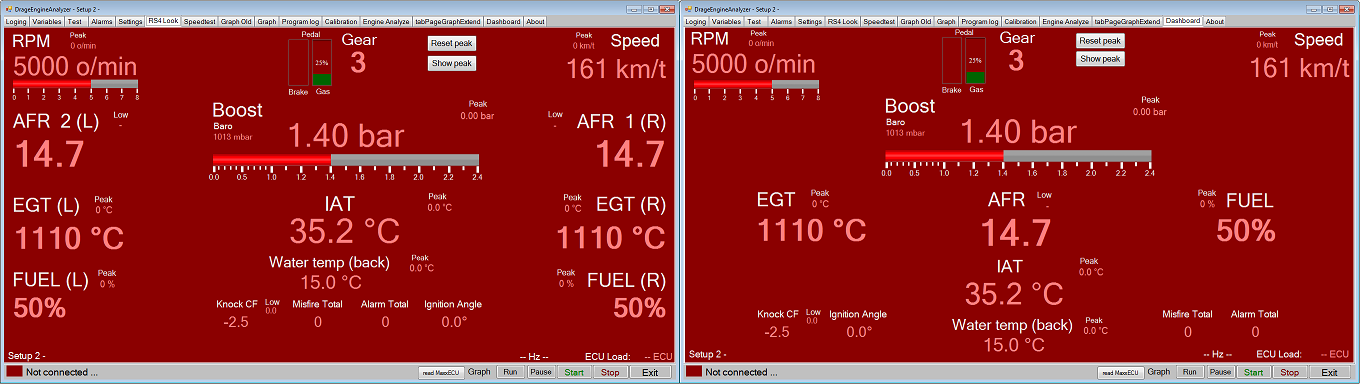Screen dimensions: 1360x384
Task: Click the Pause button in right window
Action: (1220, 372)
